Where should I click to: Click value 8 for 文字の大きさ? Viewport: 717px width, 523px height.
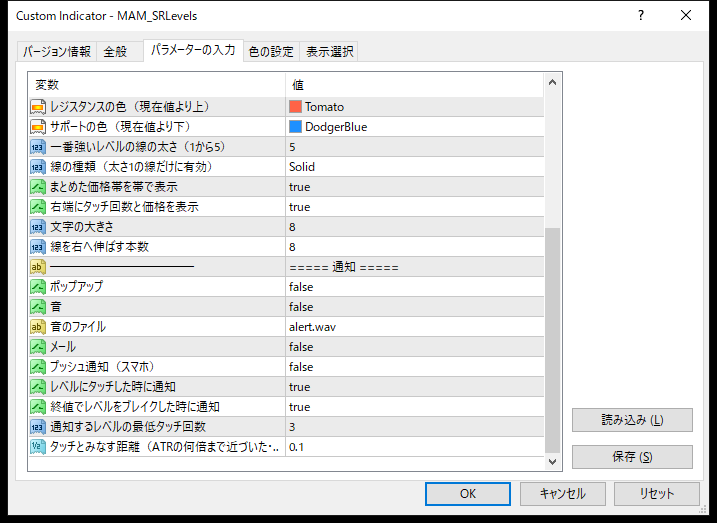pos(415,227)
